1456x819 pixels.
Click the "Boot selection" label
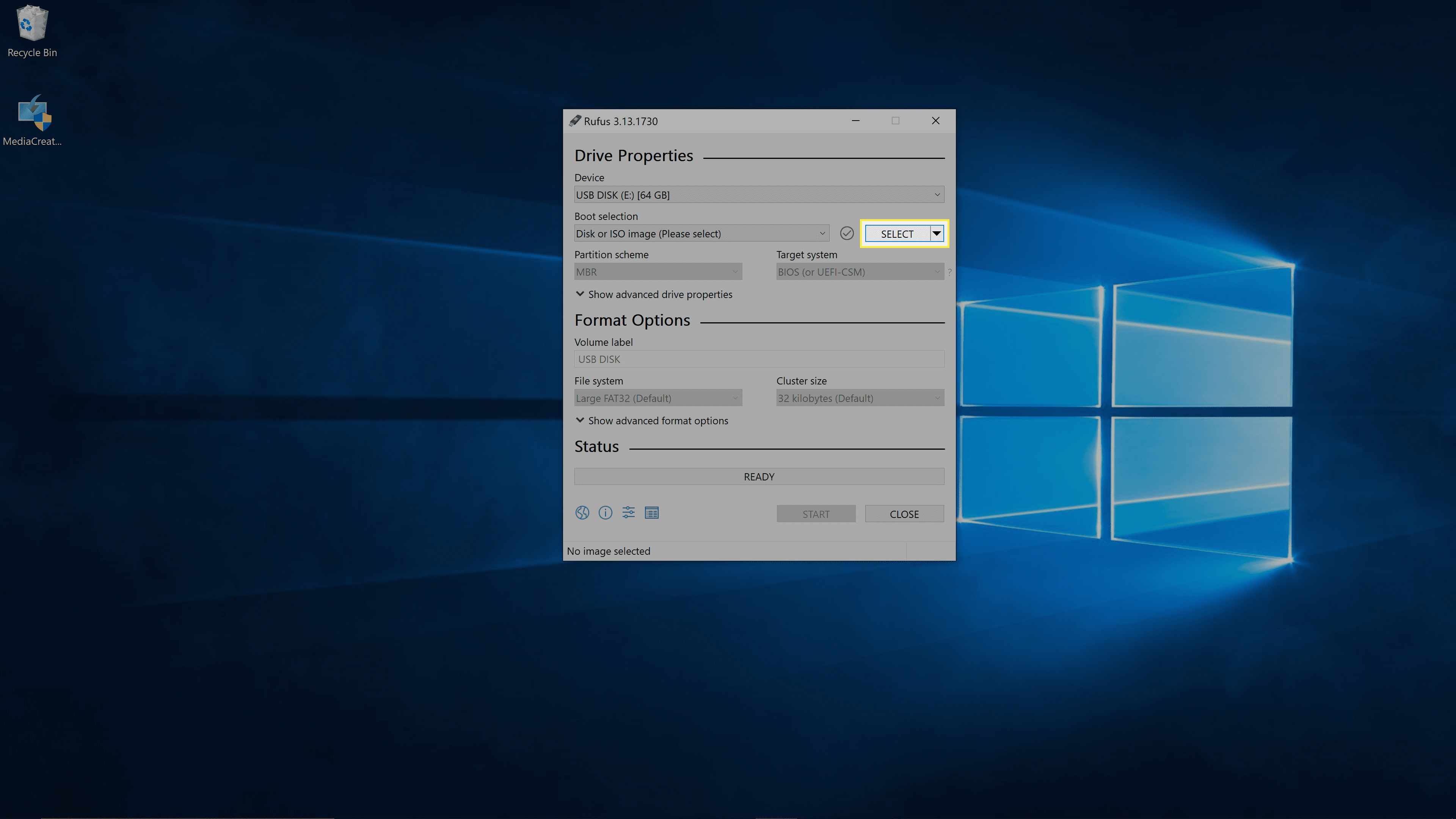click(x=606, y=217)
